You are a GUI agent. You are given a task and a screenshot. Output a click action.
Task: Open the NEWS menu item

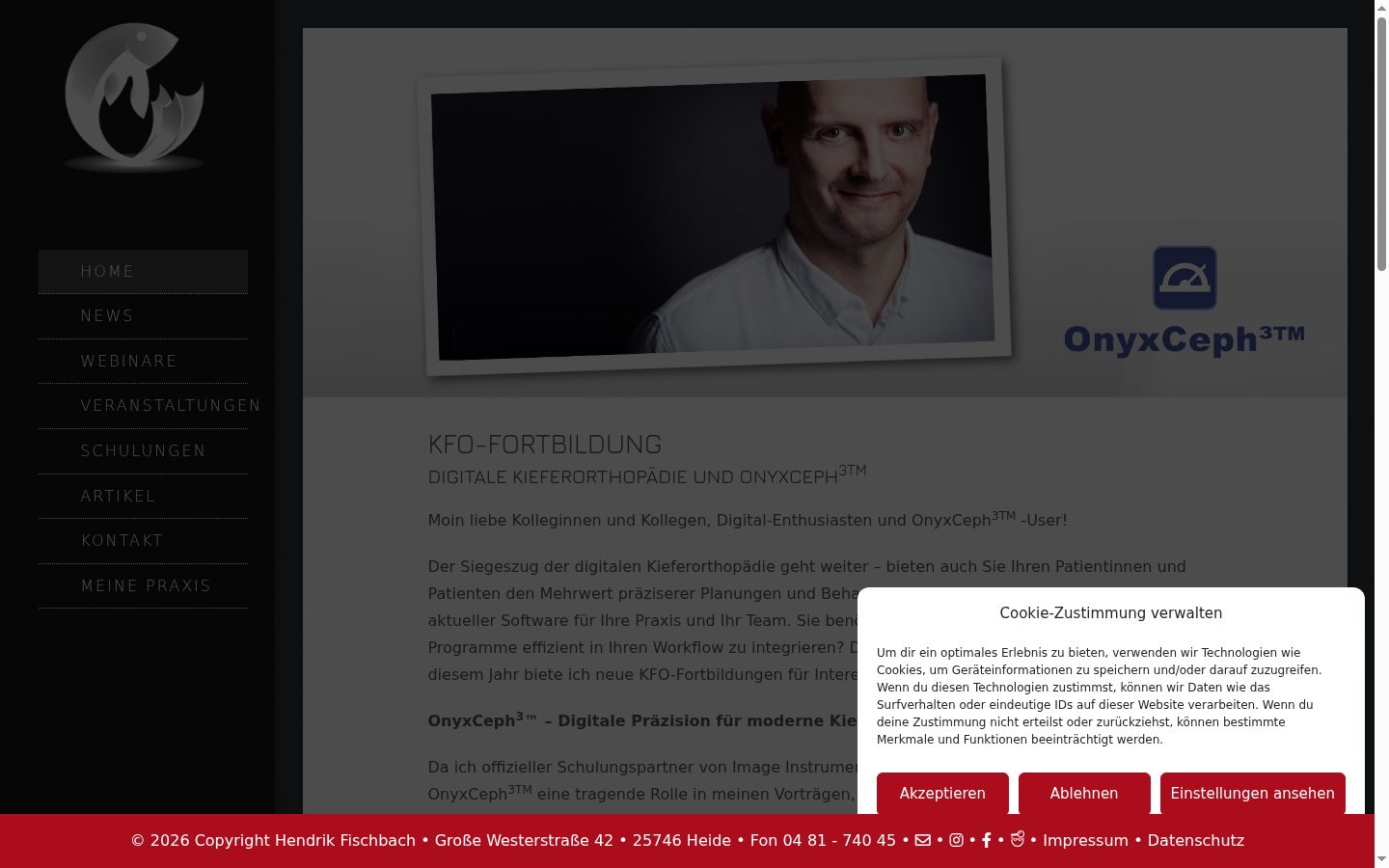pyautogui.click(x=143, y=316)
